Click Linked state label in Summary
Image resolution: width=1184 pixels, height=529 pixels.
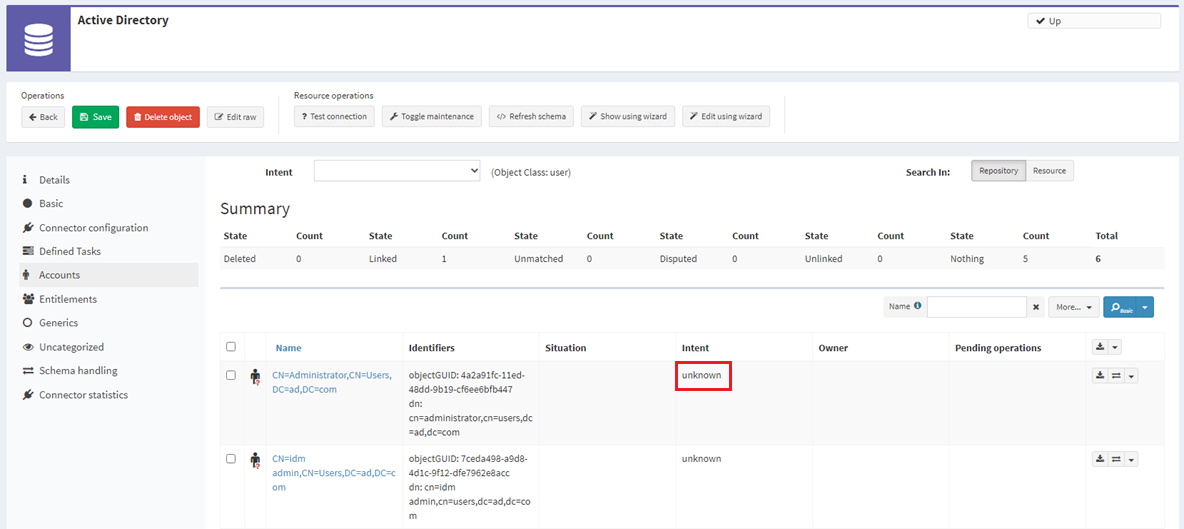pyautogui.click(x=383, y=259)
